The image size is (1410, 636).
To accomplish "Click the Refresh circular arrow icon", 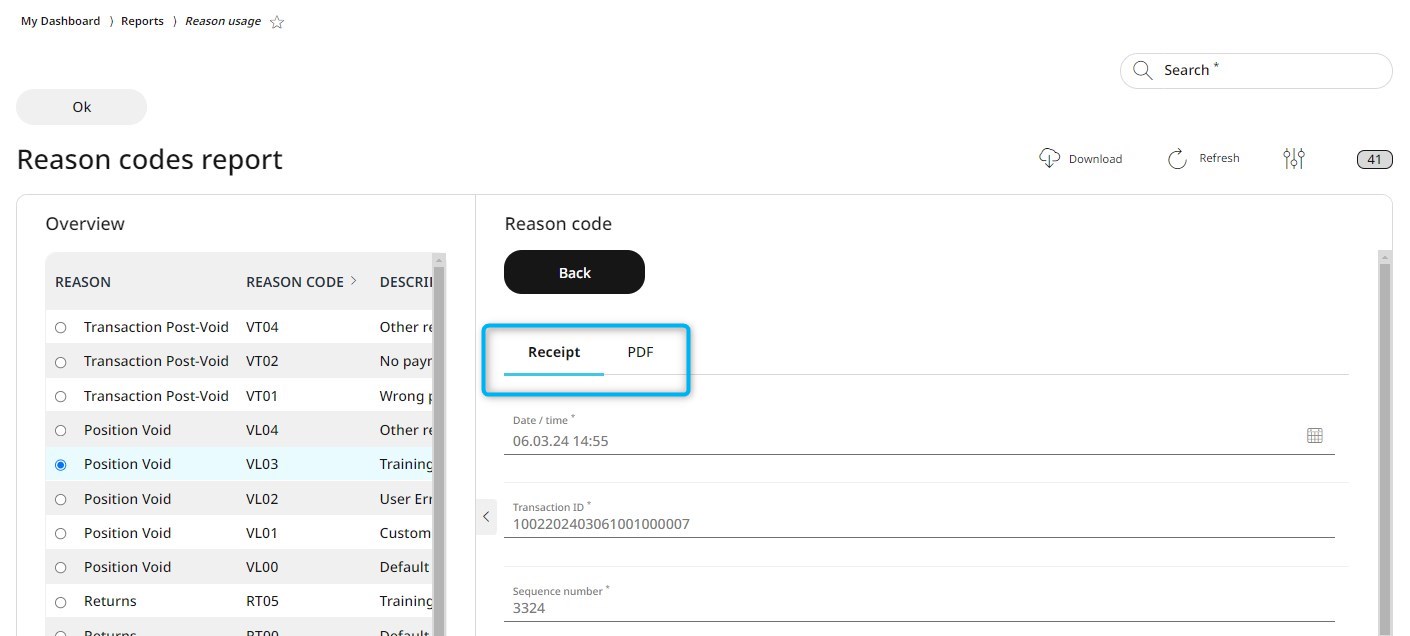I will click(1178, 159).
